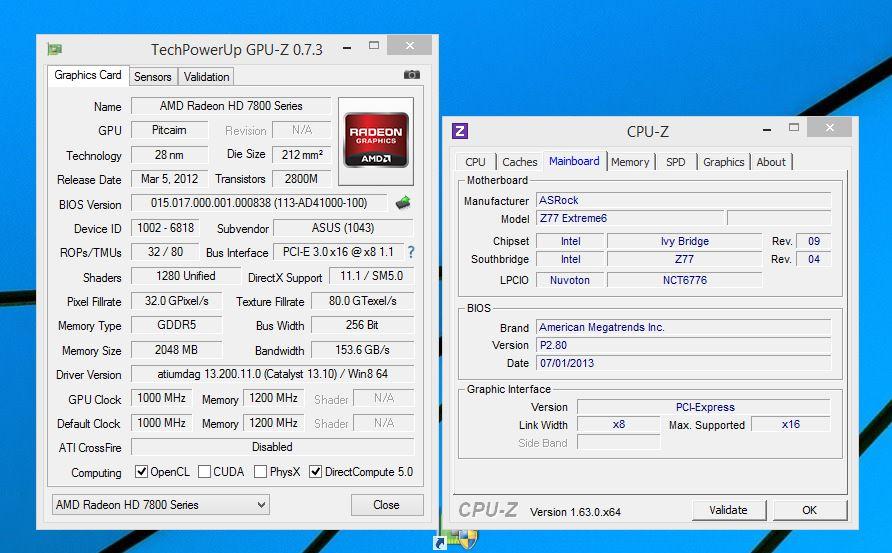Click the BIOS Version field 015.017.000.001.000838
Image resolution: width=892 pixels, height=553 pixels.
[259, 203]
